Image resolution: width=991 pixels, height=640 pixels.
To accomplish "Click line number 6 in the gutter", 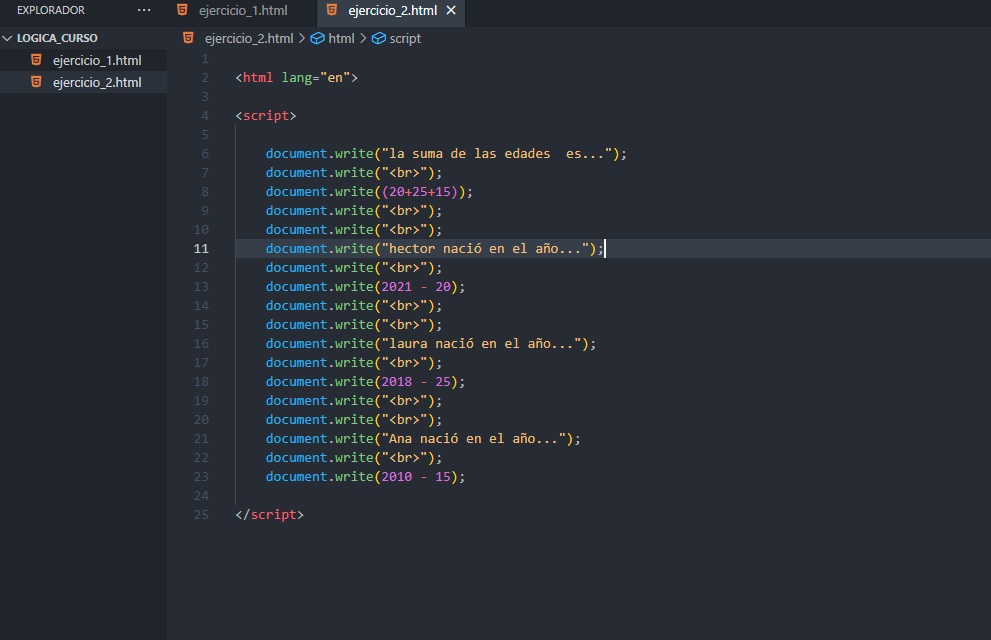I will point(205,154).
